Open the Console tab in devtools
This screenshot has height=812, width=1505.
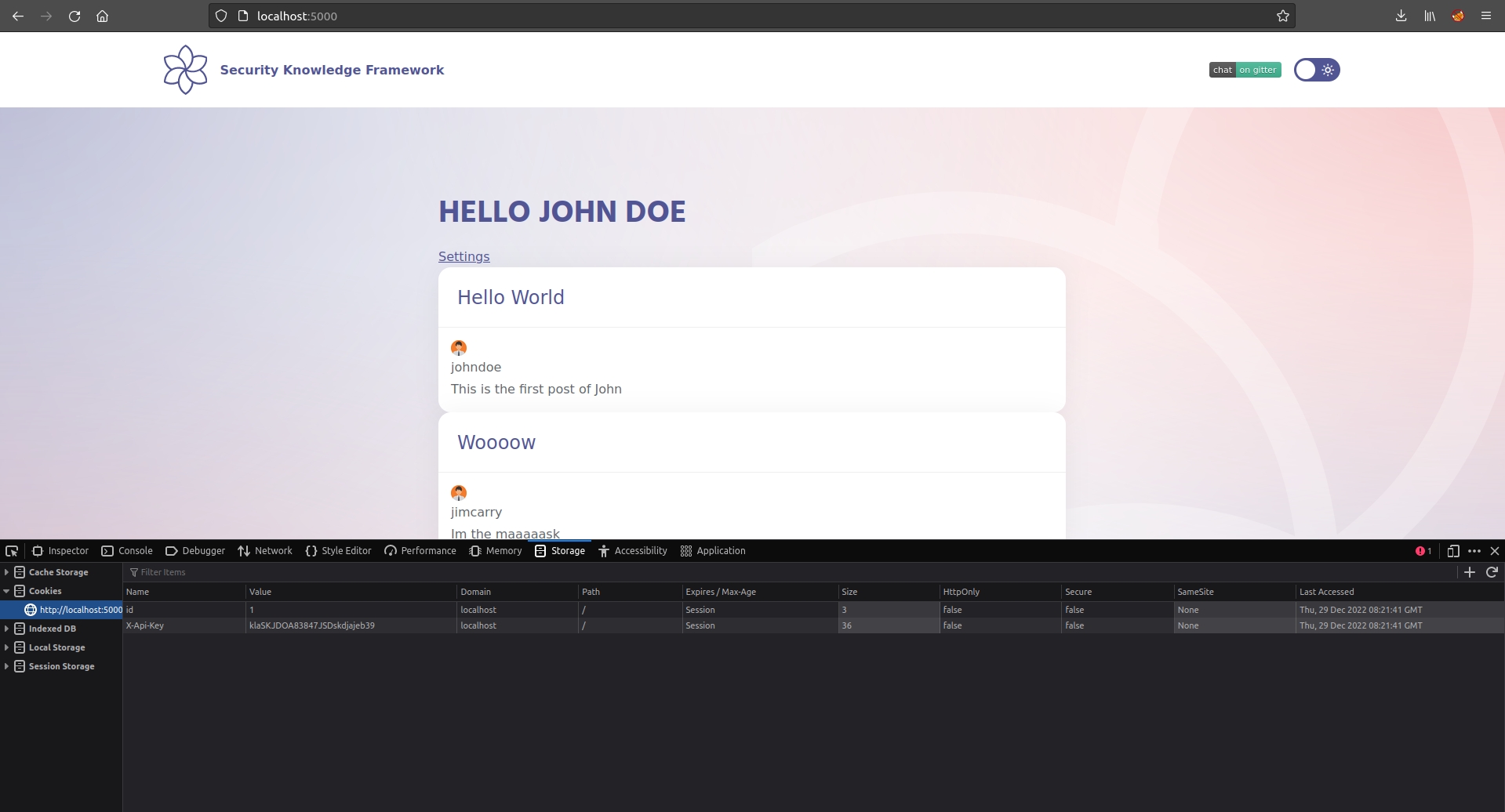(x=127, y=551)
